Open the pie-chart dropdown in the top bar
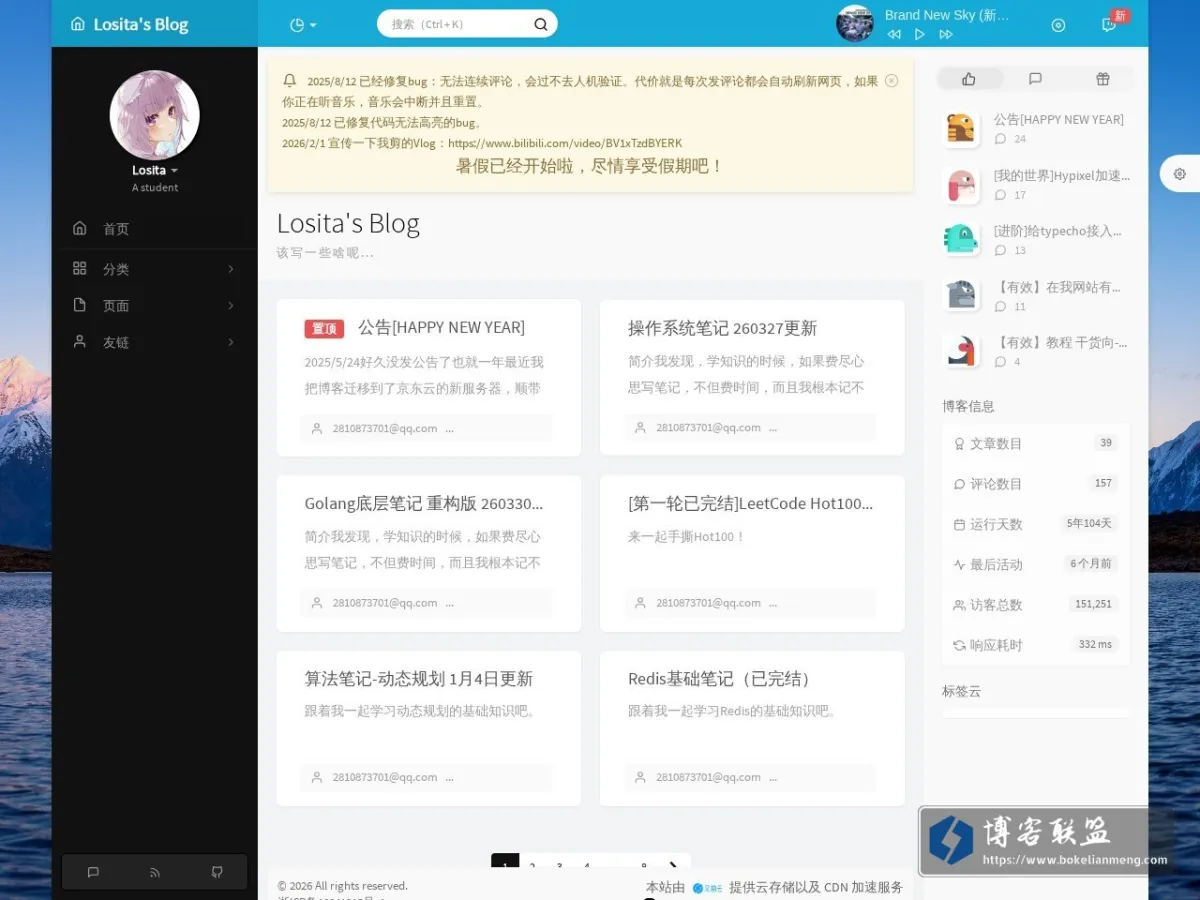 click(302, 25)
